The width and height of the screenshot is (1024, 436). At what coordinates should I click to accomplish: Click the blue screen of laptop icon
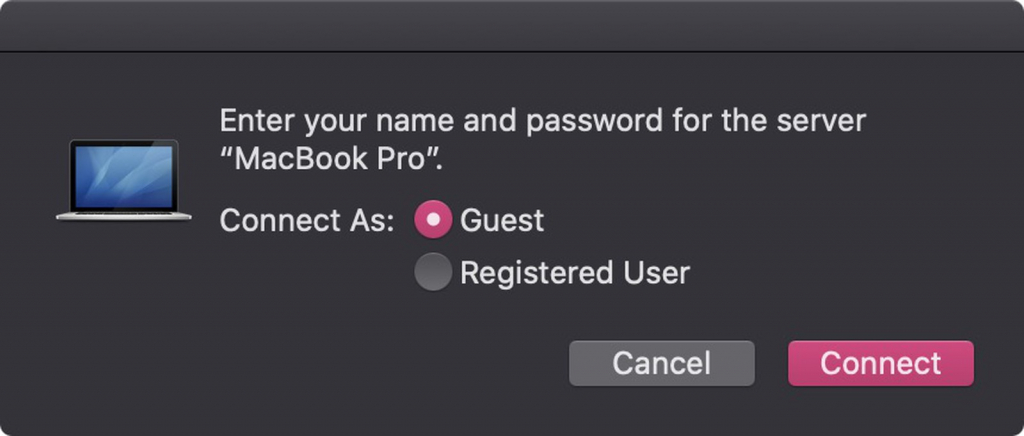124,176
